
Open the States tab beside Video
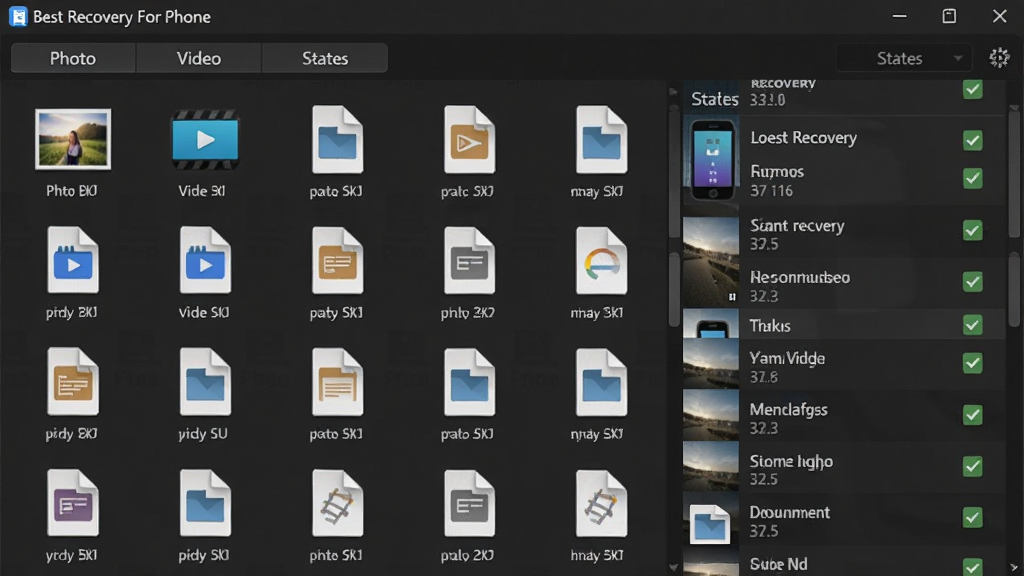(x=325, y=58)
